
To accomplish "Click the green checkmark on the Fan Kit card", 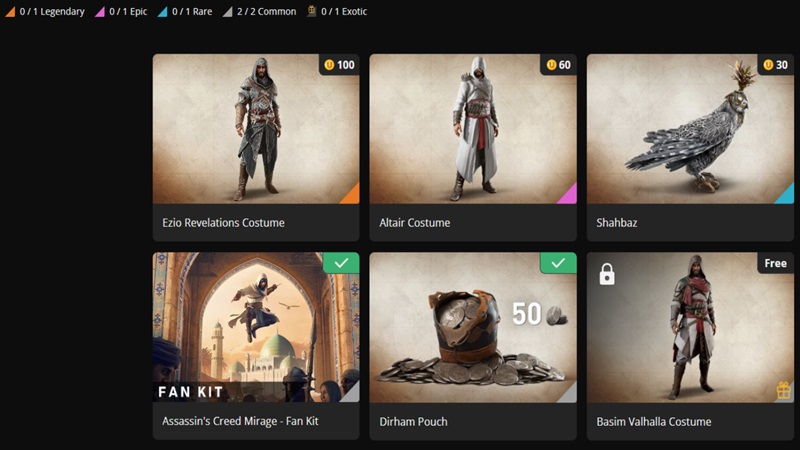I will pyautogui.click(x=341, y=263).
